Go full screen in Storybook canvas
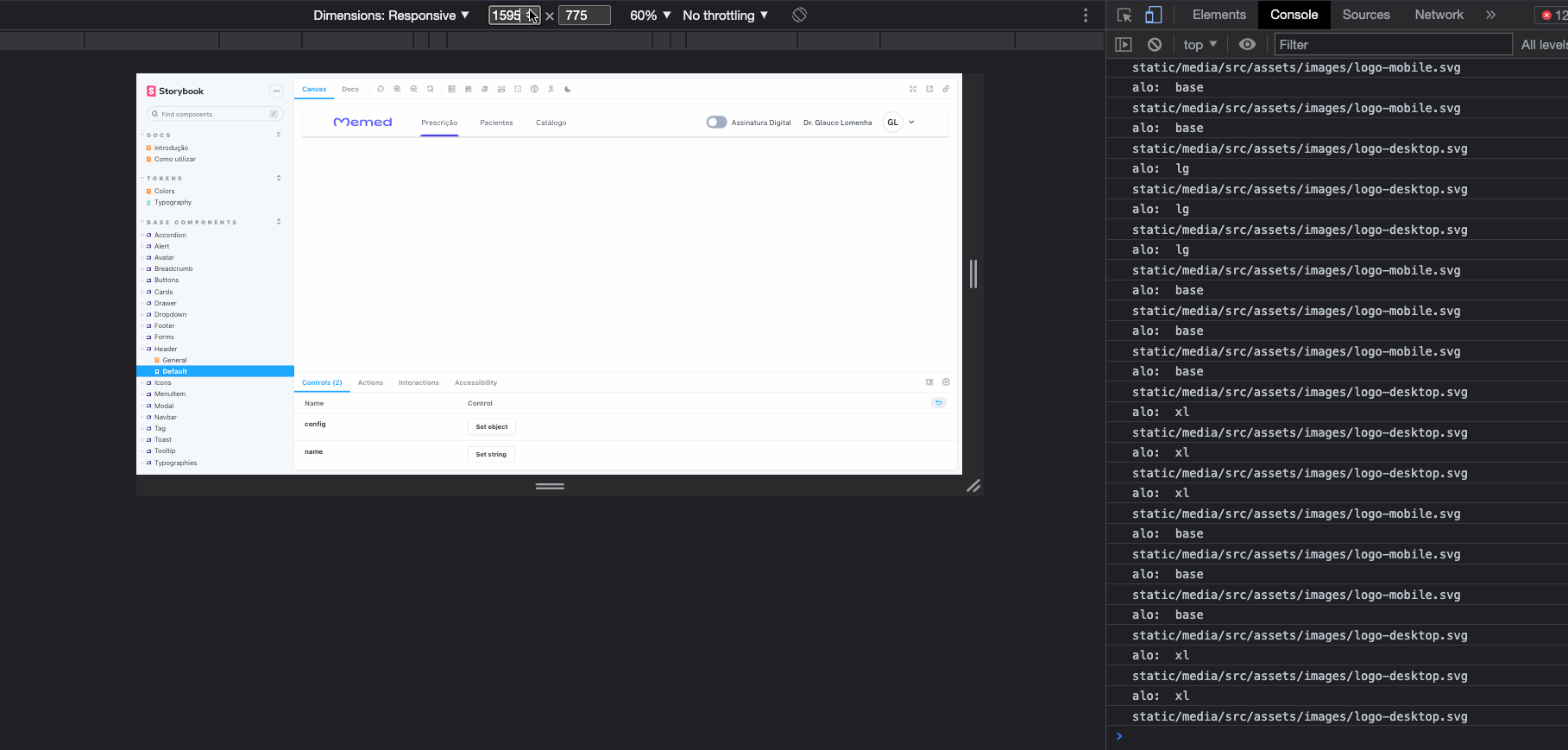 (x=913, y=89)
